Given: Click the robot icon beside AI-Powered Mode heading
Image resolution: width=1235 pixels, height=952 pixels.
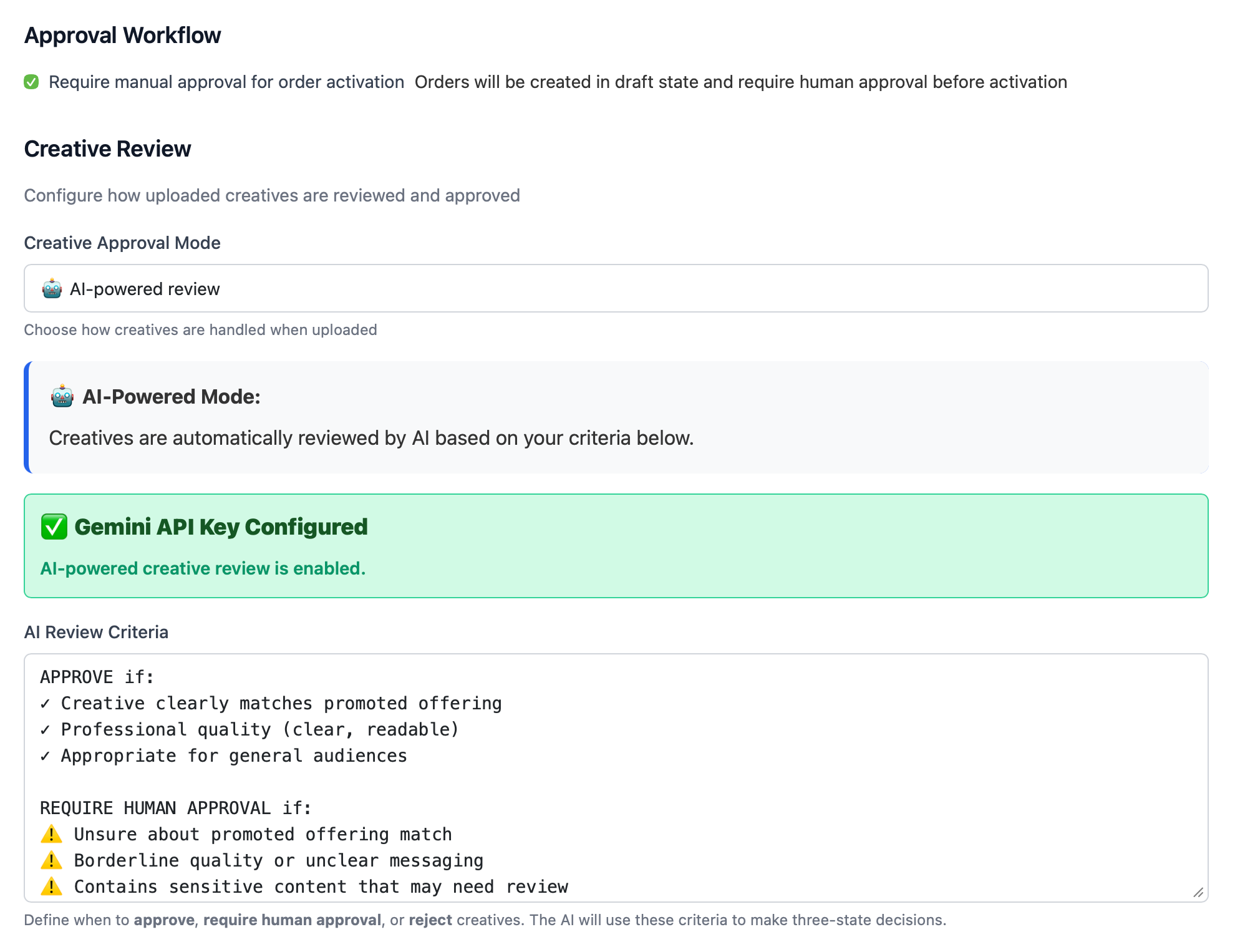Looking at the screenshot, I should (x=62, y=397).
